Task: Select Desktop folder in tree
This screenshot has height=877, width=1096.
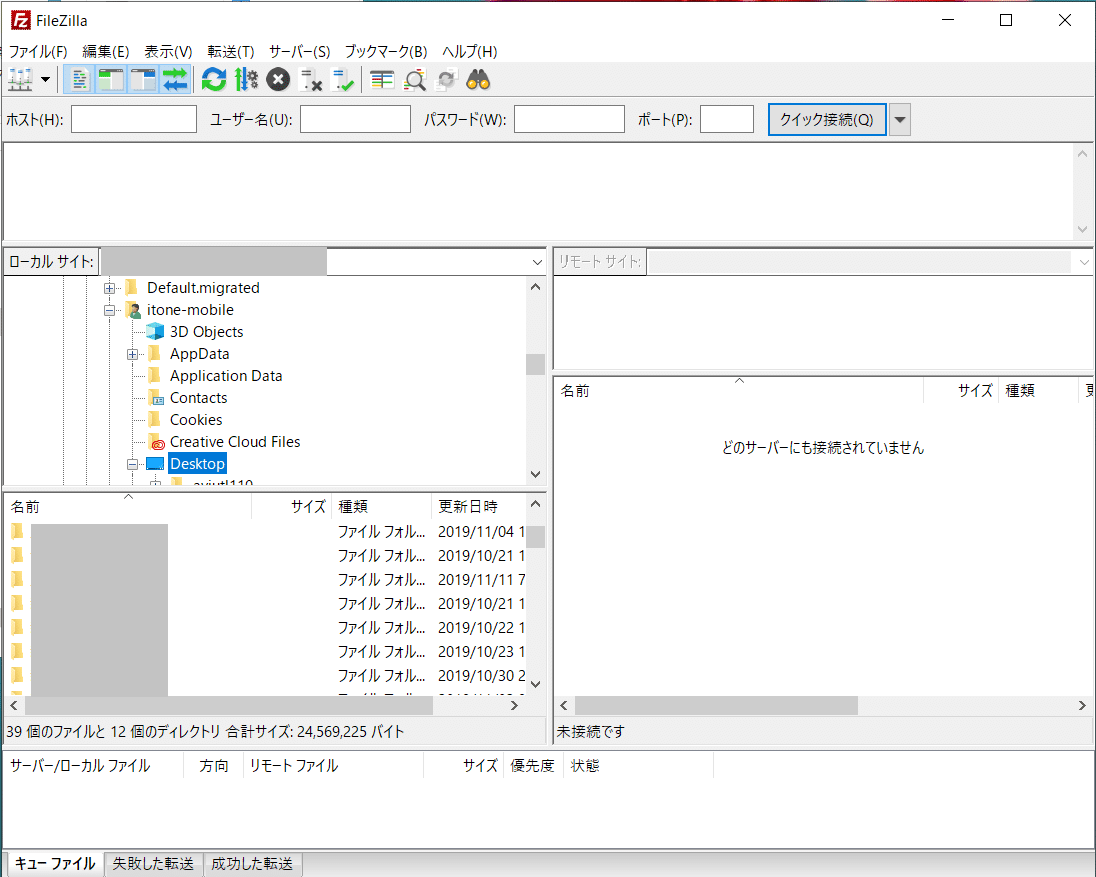Action: (x=197, y=463)
